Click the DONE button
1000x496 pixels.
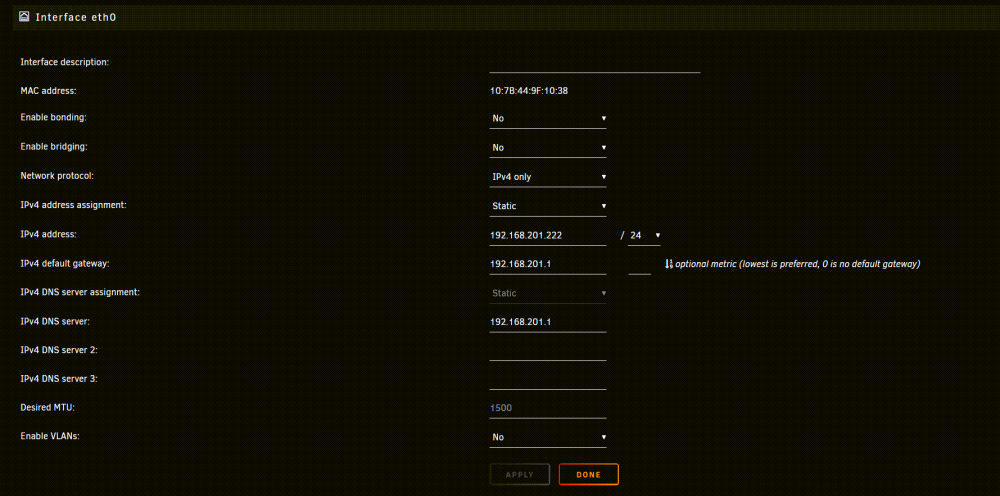pos(589,474)
